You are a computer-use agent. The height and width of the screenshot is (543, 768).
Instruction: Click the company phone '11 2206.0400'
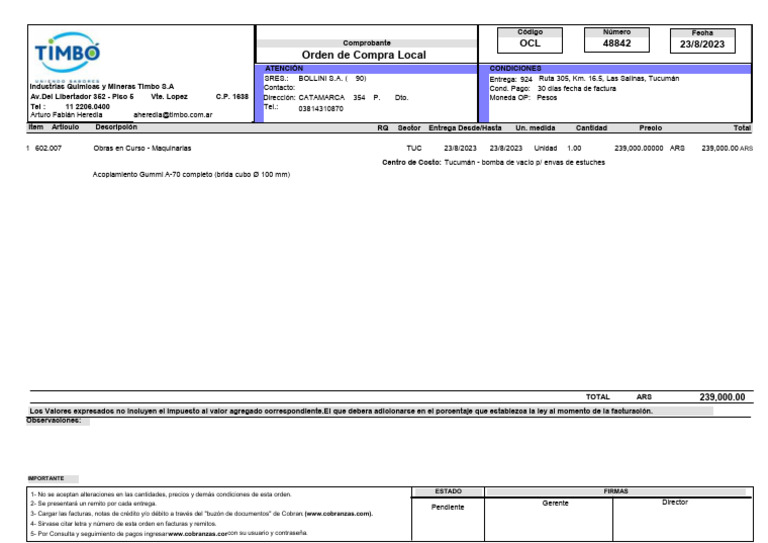(x=88, y=107)
